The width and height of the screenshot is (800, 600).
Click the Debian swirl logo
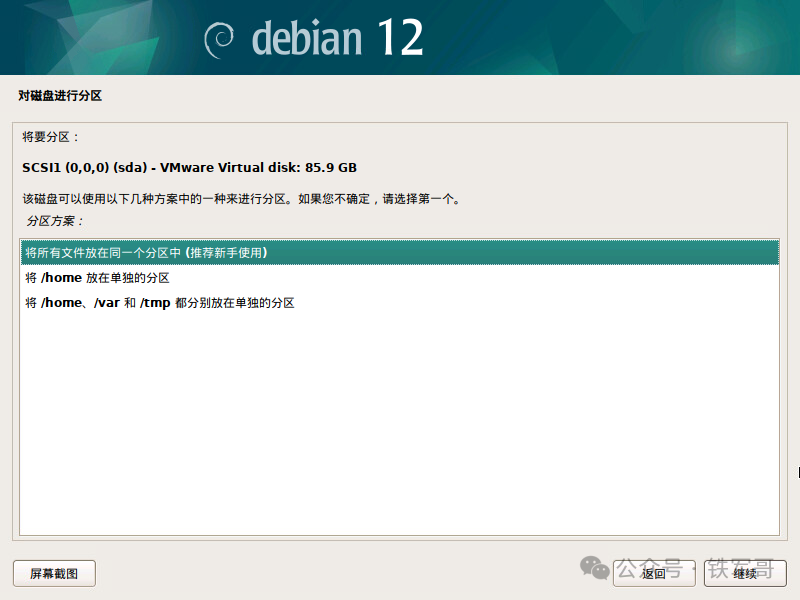(x=219, y=40)
